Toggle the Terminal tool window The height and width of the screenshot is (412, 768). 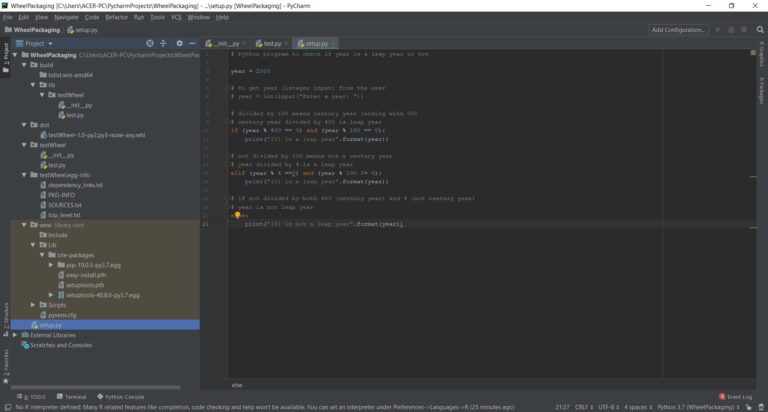(73, 397)
